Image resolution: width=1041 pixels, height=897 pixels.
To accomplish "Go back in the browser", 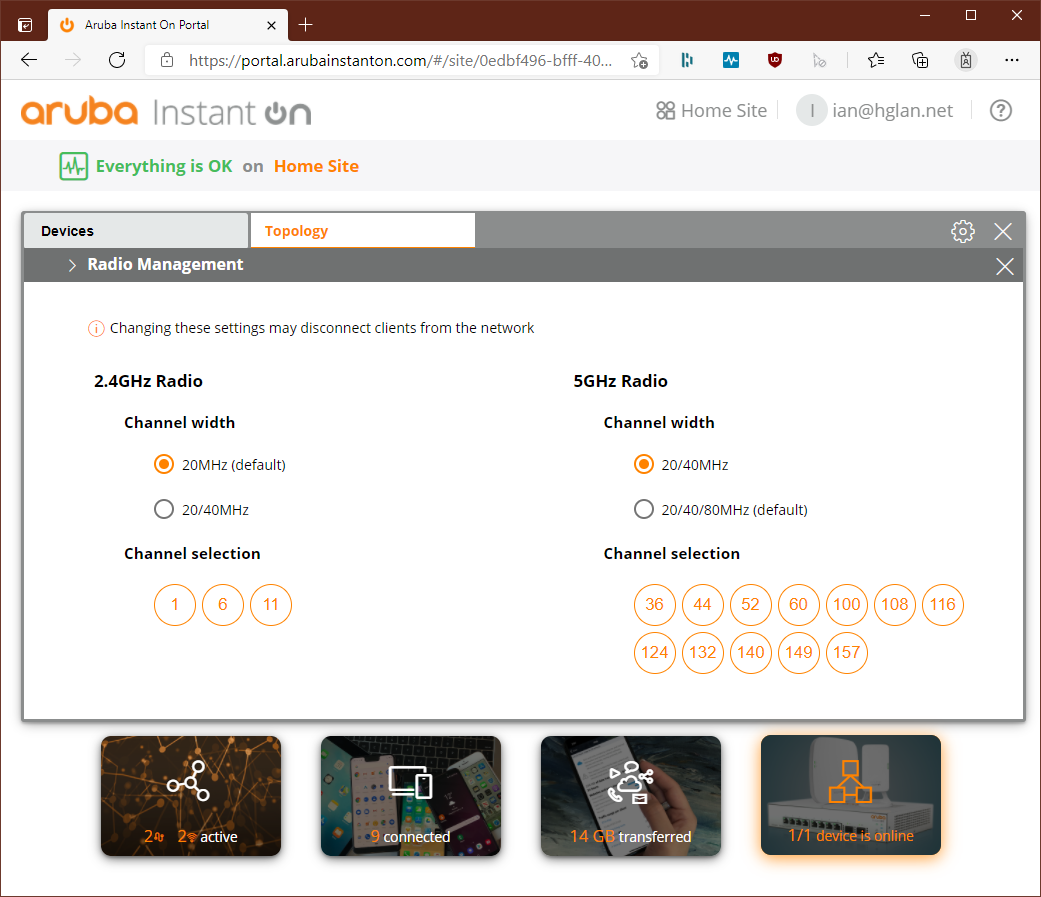I will [29, 60].
